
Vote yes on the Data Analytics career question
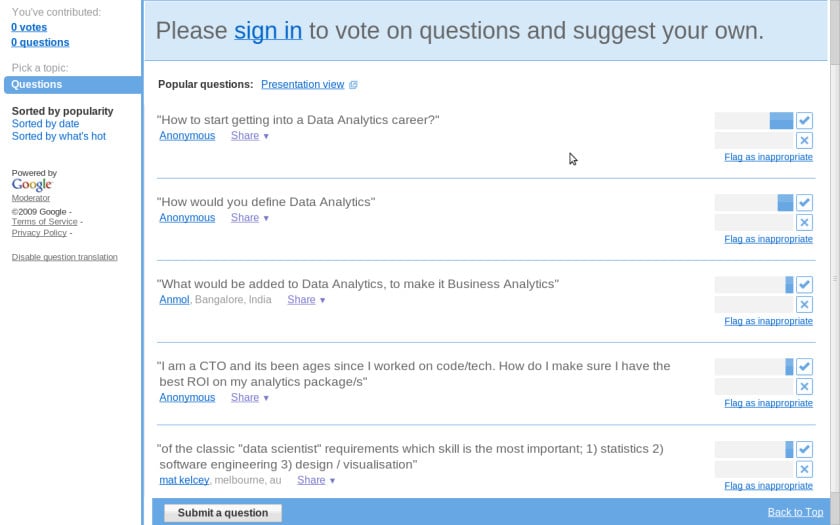[804, 121]
